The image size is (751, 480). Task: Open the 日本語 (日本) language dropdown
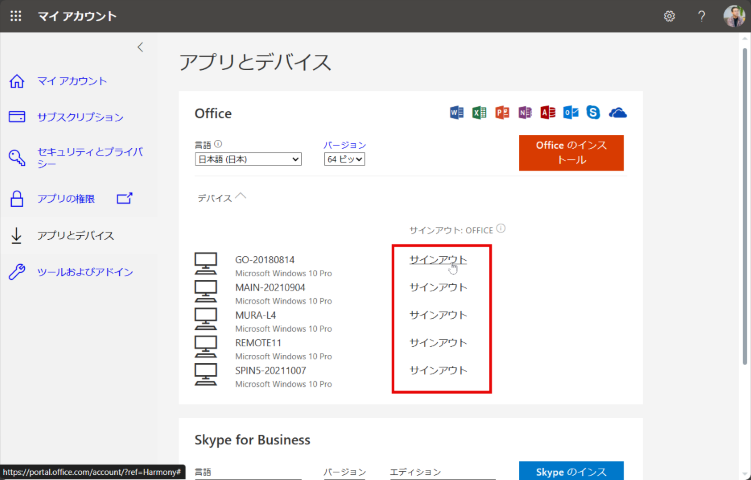tap(248, 159)
